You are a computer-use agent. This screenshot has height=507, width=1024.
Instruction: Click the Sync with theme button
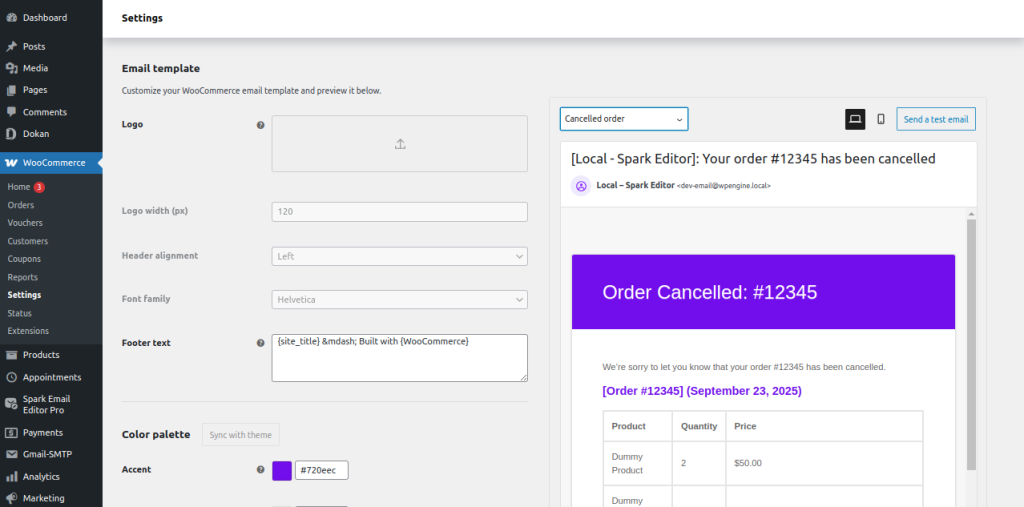(241, 434)
